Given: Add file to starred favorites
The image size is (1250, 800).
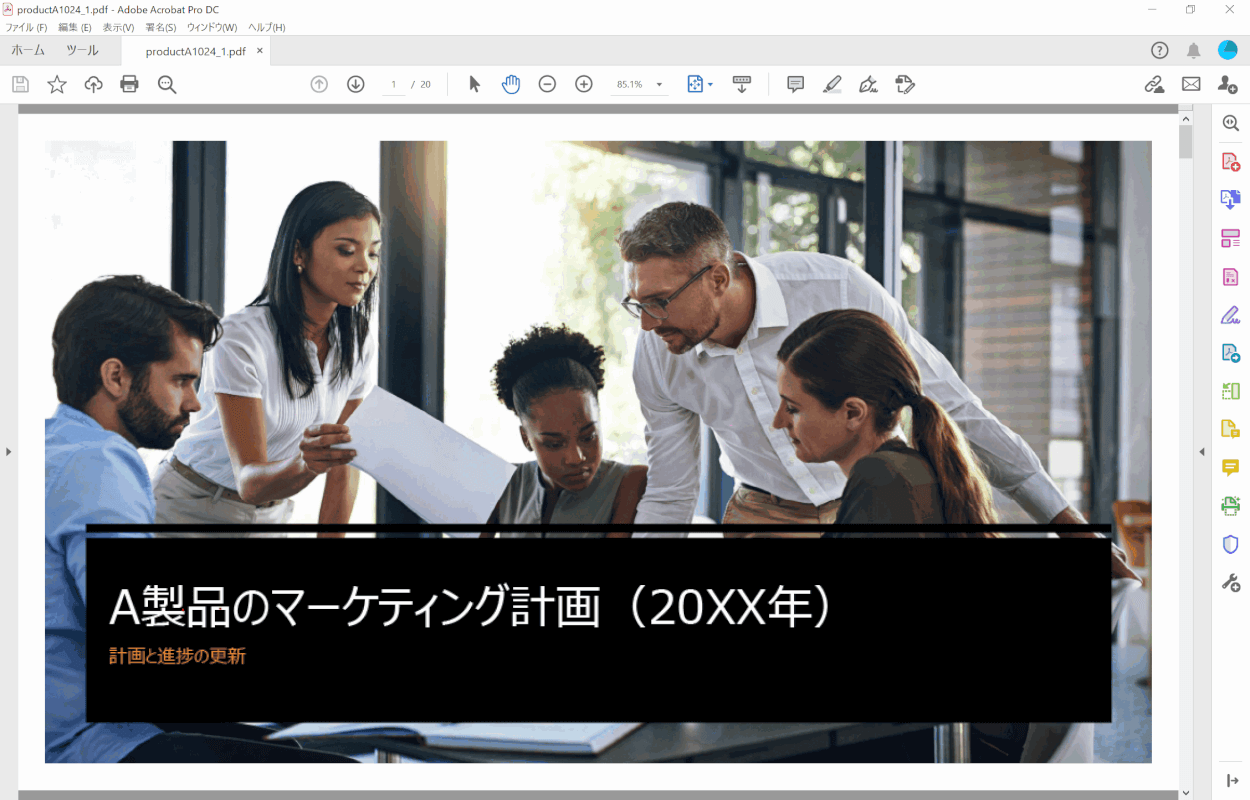Looking at the screenshot, I should 57,85.
